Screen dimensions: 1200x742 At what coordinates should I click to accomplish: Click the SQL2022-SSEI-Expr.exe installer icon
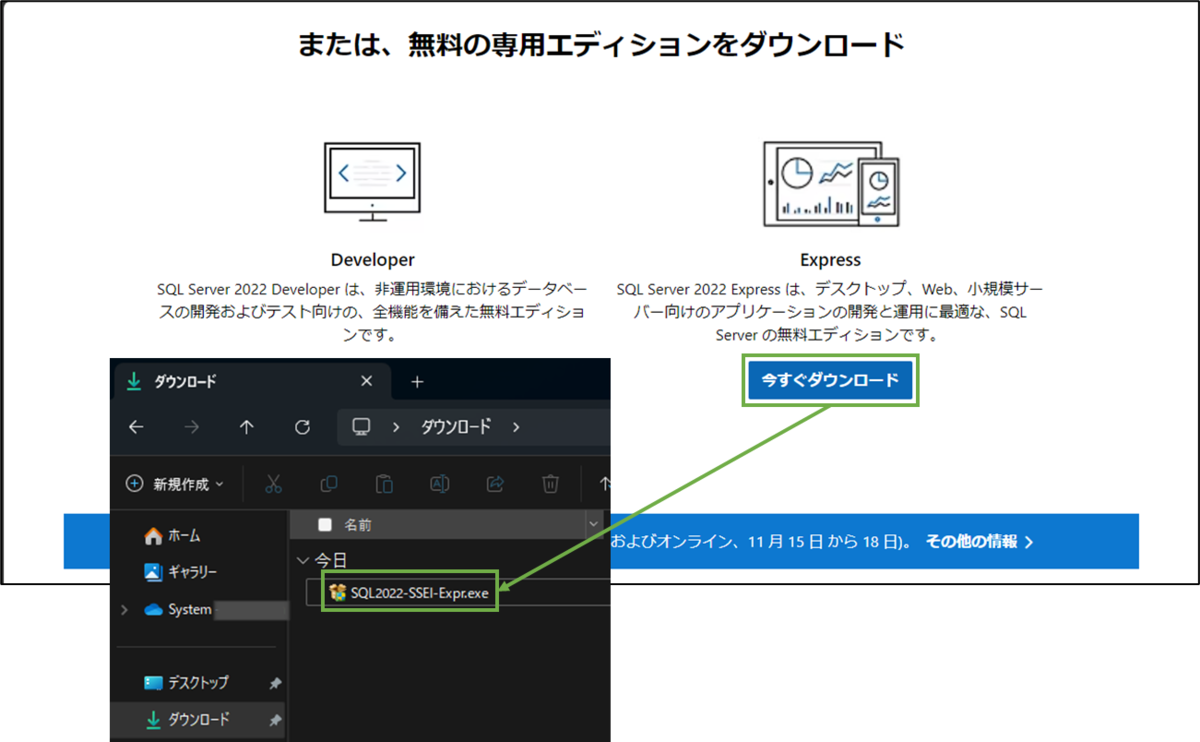[x=338, y=593]
